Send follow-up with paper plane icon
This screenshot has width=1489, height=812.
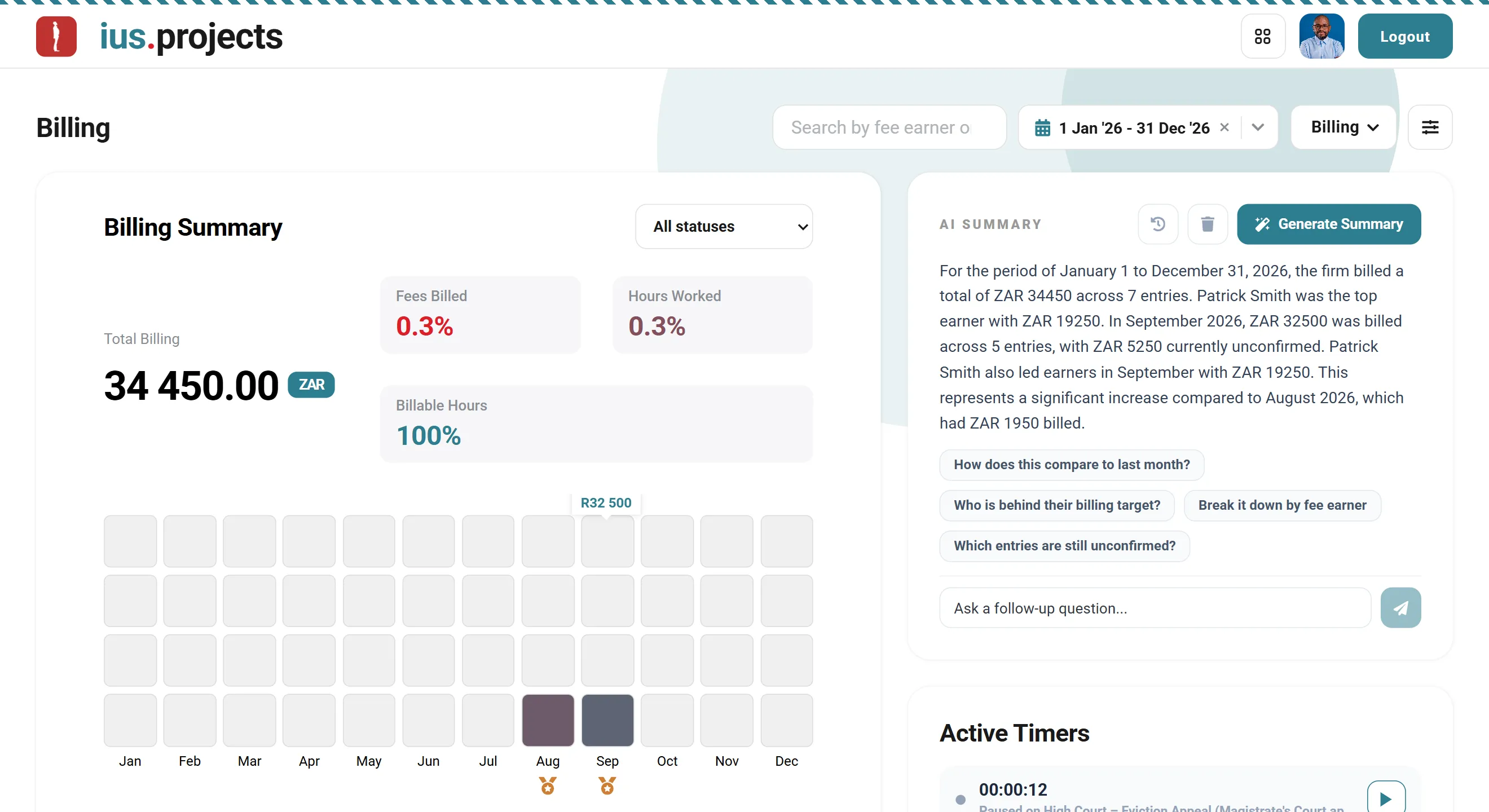point(1400,608)
